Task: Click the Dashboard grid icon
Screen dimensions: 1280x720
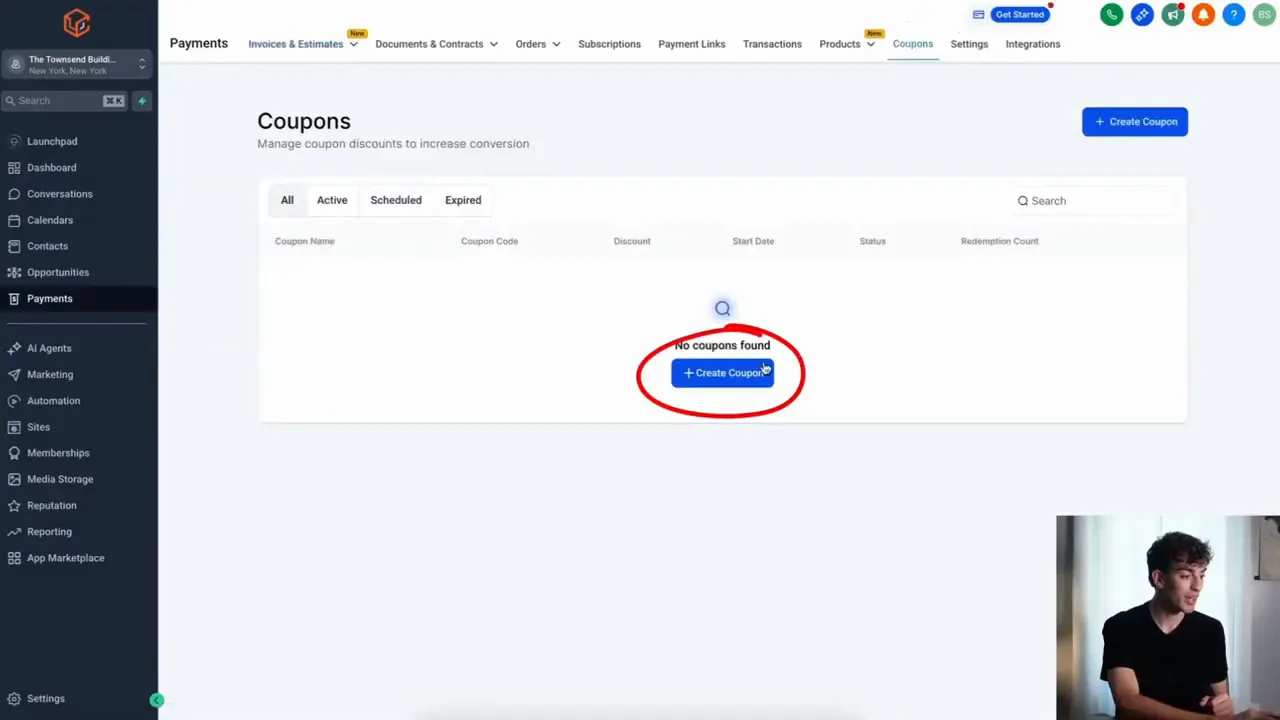Action: tap(14, 168)
